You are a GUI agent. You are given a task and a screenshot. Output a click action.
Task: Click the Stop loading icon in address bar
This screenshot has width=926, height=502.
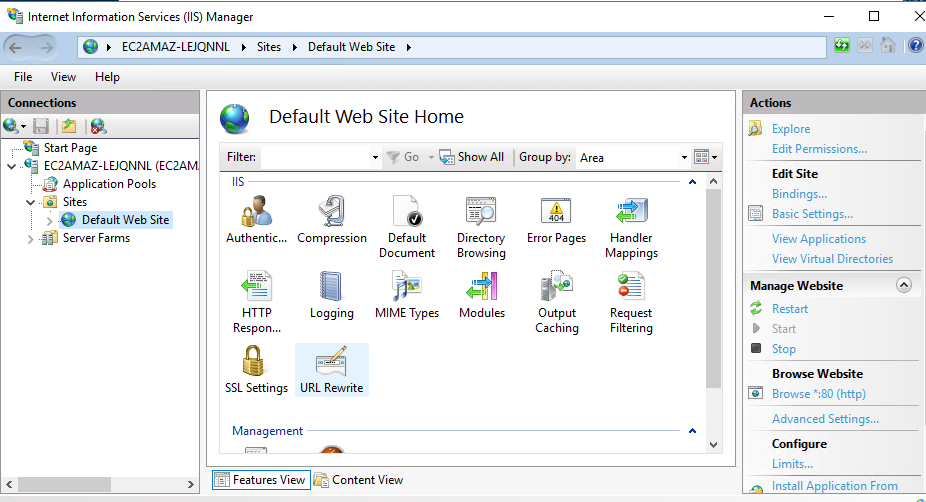click(865, 45)
